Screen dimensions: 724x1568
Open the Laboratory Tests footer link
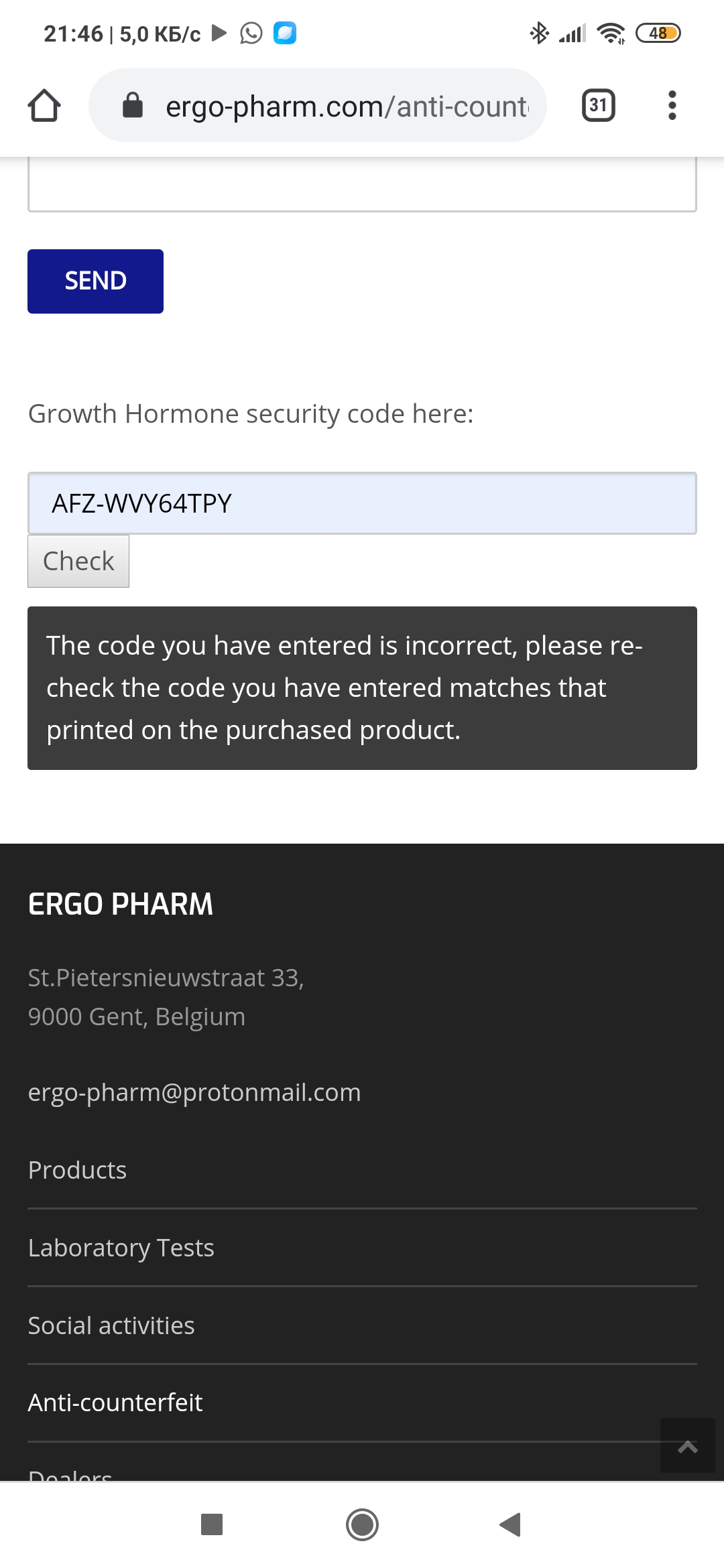click(x=121, y=1248)
